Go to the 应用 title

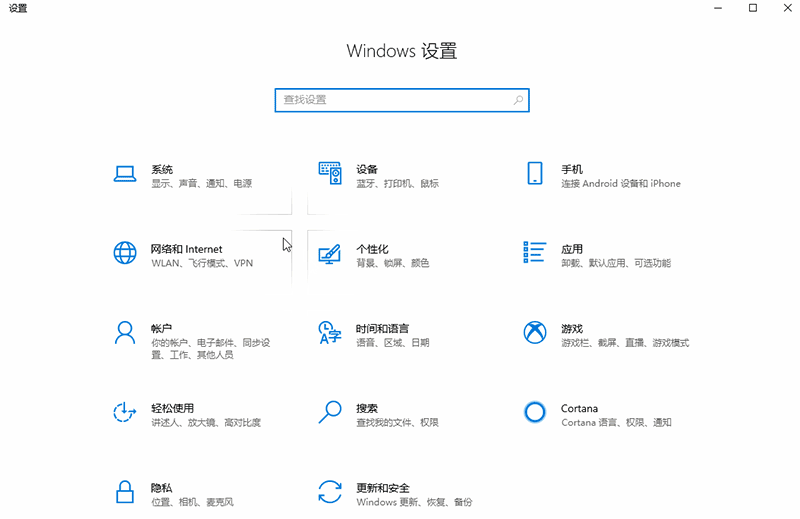(572, 249)
